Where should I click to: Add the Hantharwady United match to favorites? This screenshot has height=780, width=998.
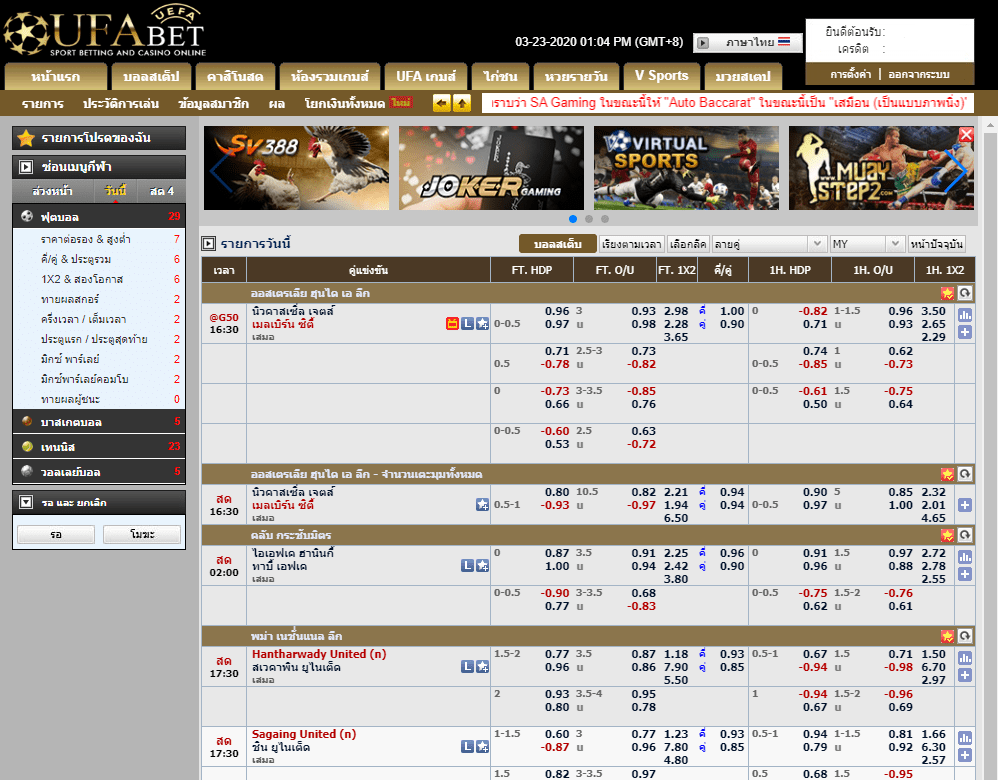click(482, 667)
